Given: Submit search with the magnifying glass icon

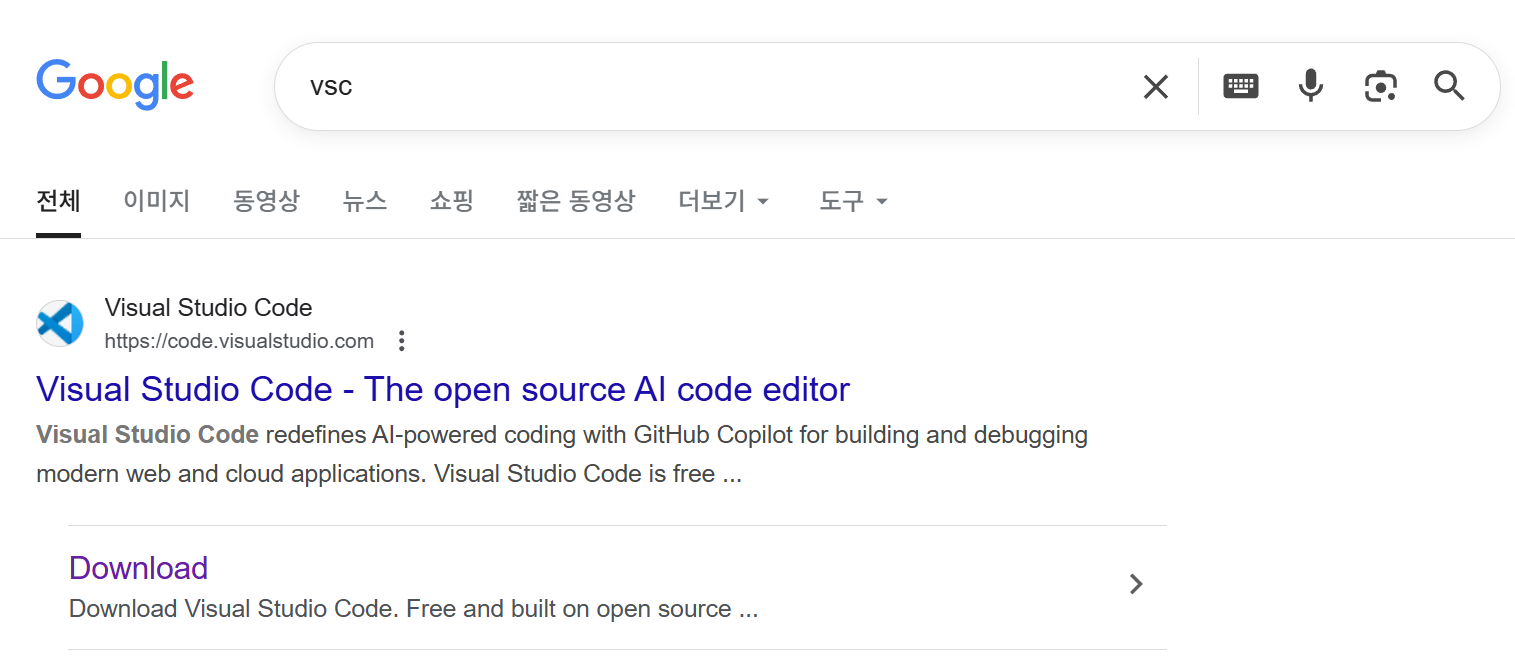Looking at the screenshot, I should click(1449, 86).
